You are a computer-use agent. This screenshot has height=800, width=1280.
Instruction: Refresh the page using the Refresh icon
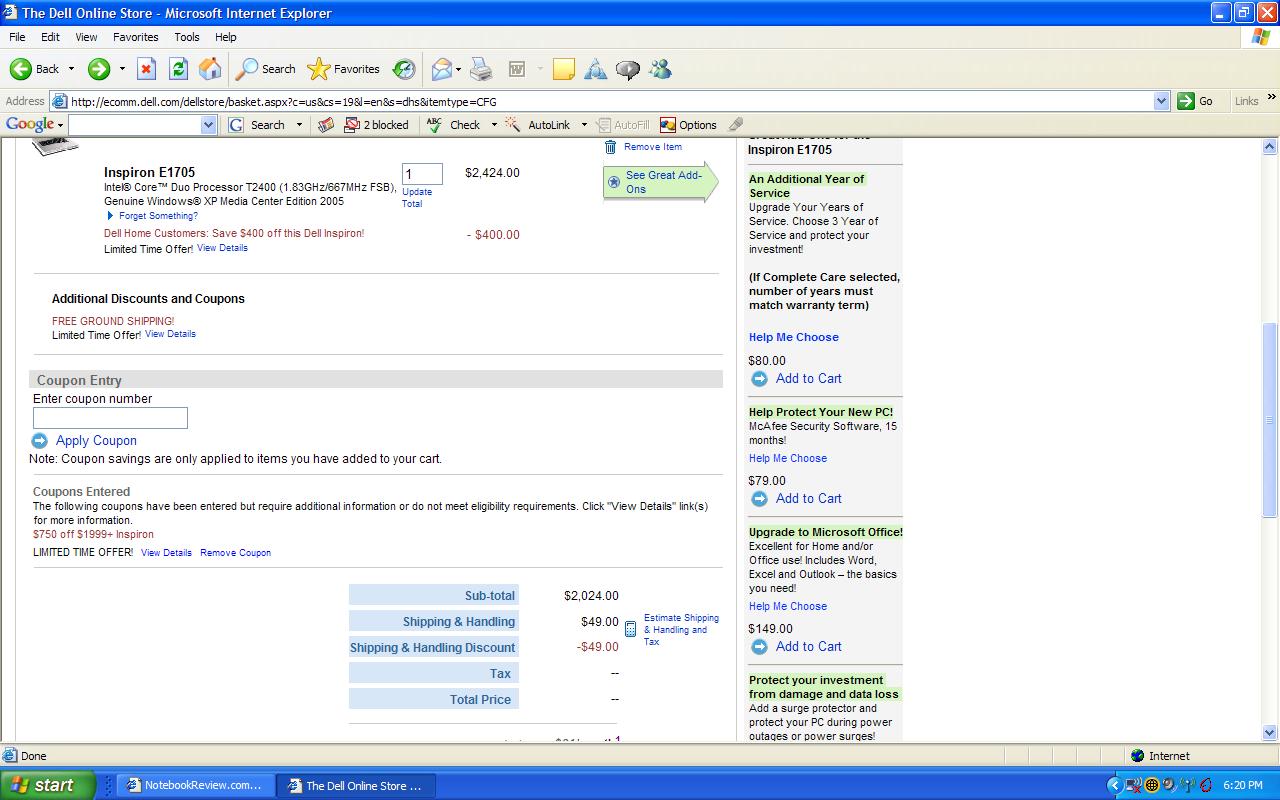click(178, 69)
